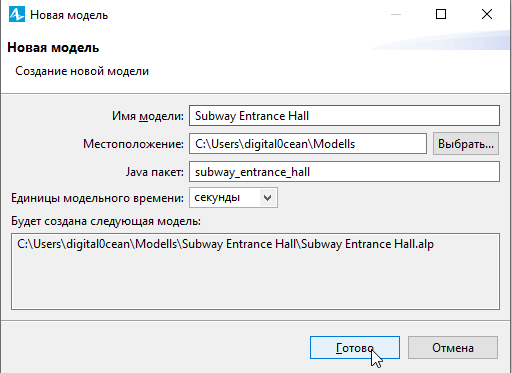Click the bold Новая модель heading

click(x=53, y=48)
